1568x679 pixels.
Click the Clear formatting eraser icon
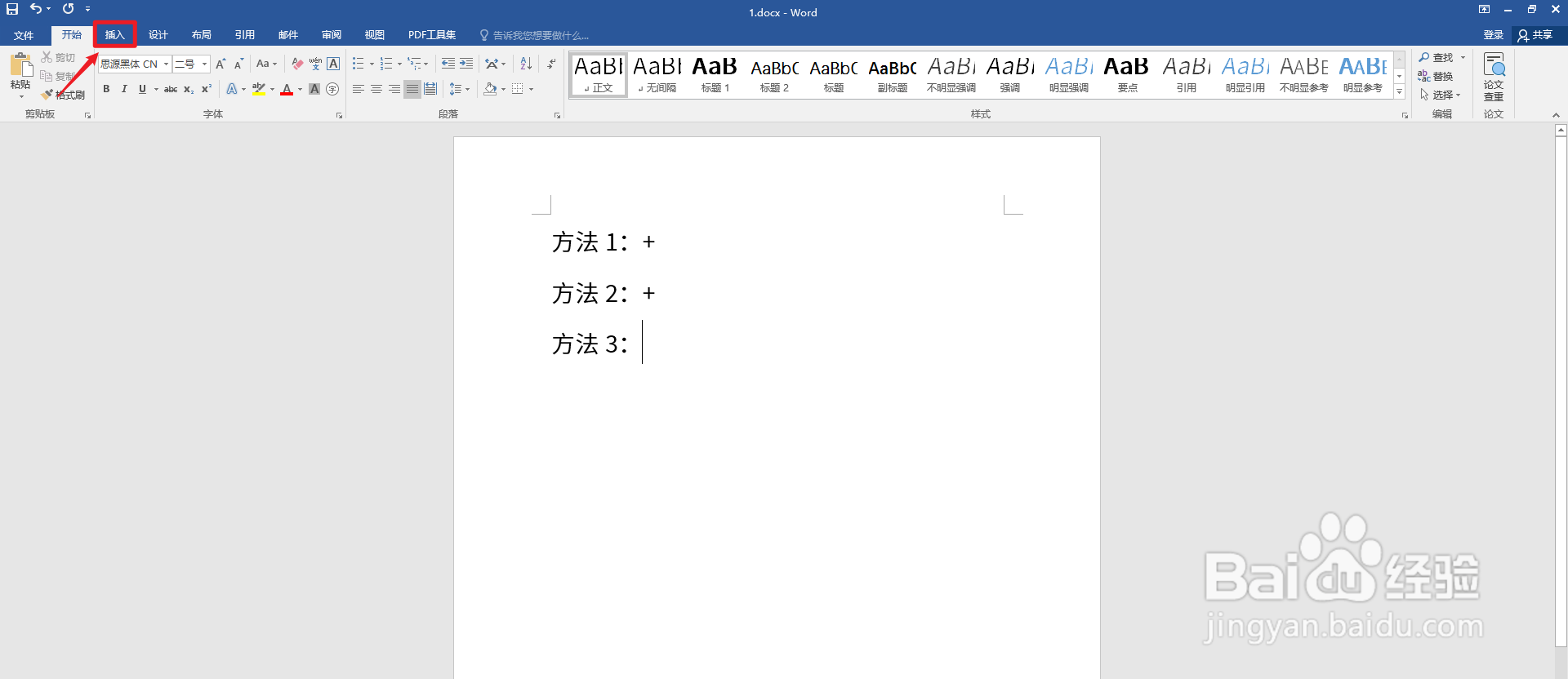pos(297,64)
